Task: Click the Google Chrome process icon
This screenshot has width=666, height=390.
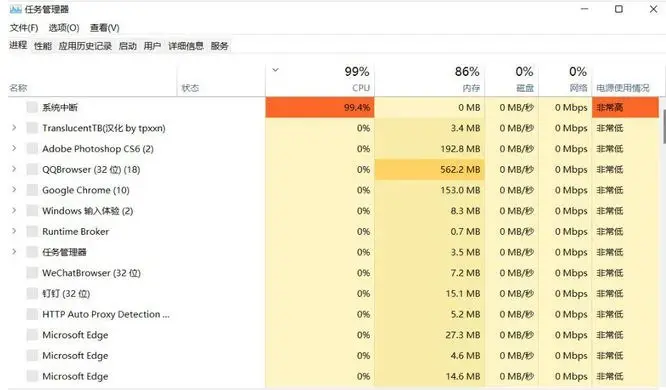Action: [x=32, y=190]
